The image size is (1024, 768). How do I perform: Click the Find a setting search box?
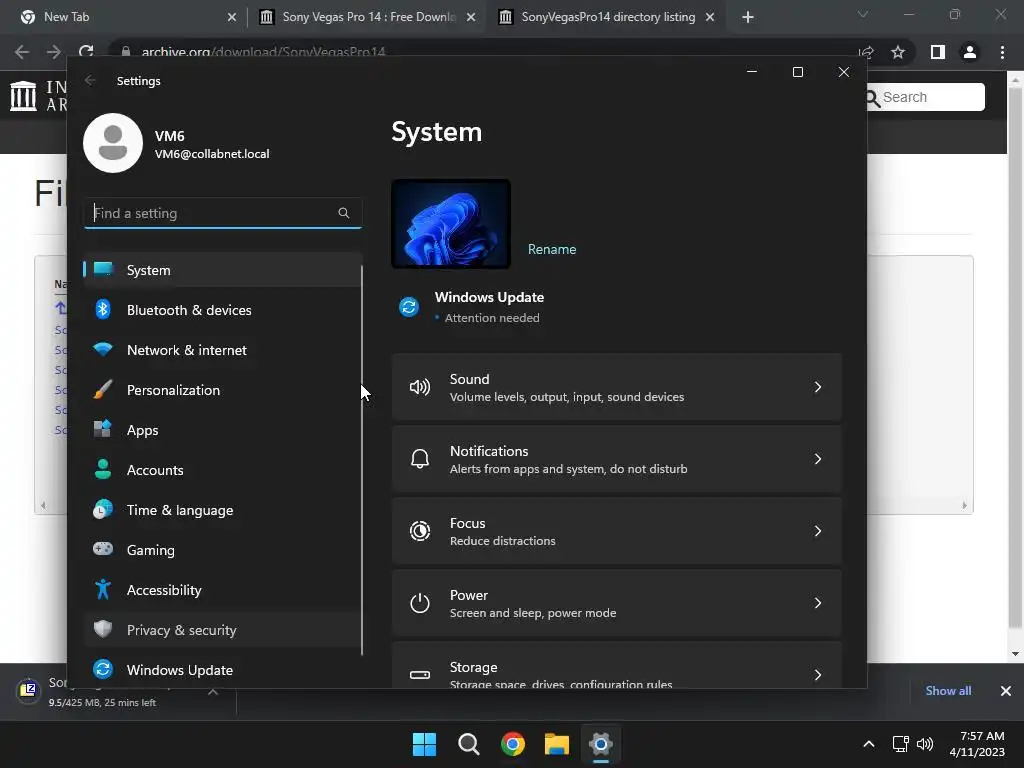click(223, 213)
